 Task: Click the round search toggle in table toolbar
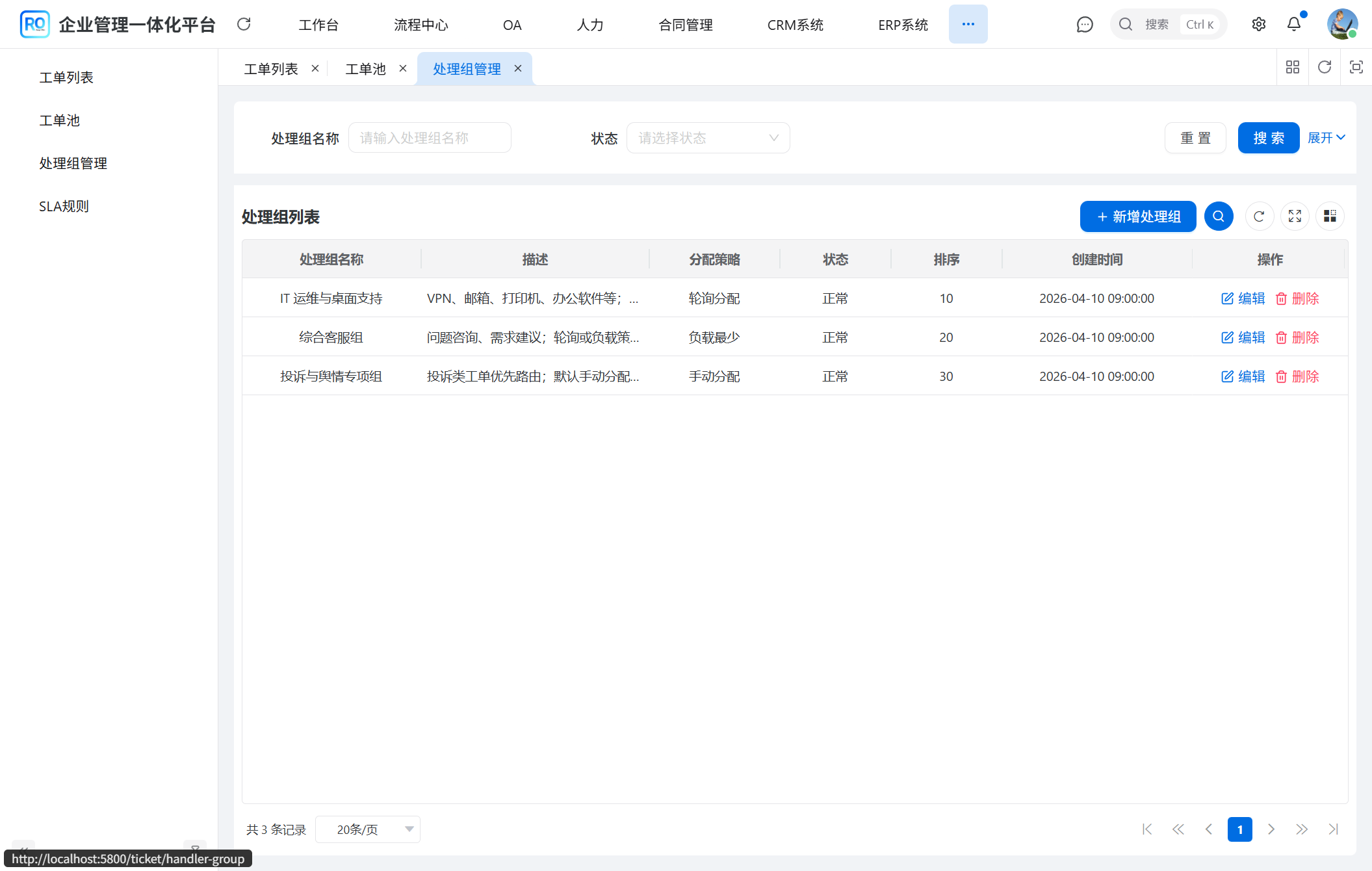click(x=1219, y=216)
